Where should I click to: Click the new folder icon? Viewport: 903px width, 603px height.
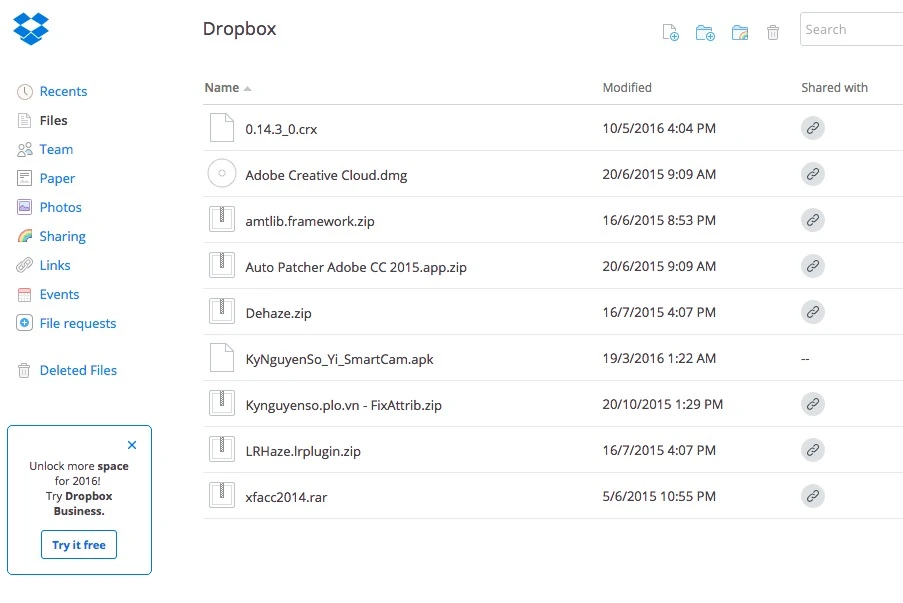pos(705,32)
